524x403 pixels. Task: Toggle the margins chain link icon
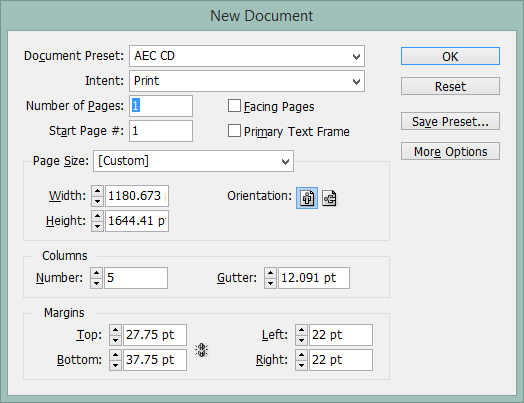(202, 350)
